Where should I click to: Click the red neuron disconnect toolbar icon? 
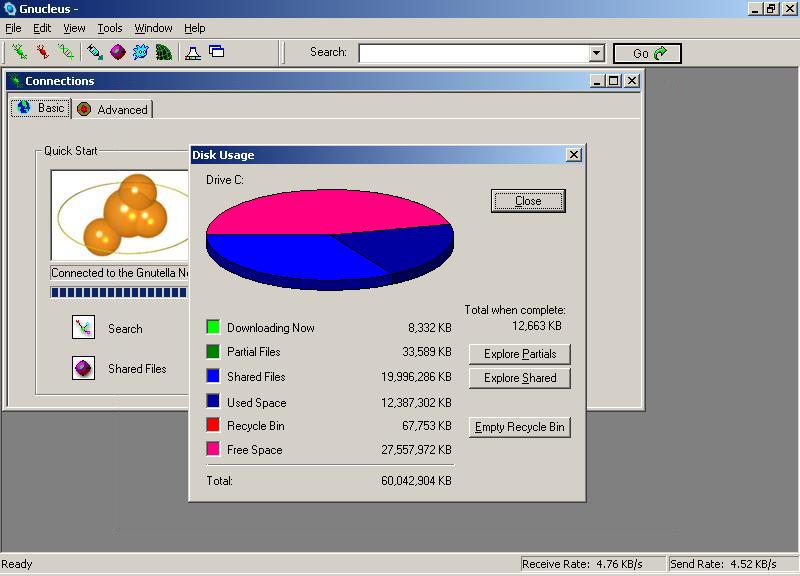[x=43, y=52]
